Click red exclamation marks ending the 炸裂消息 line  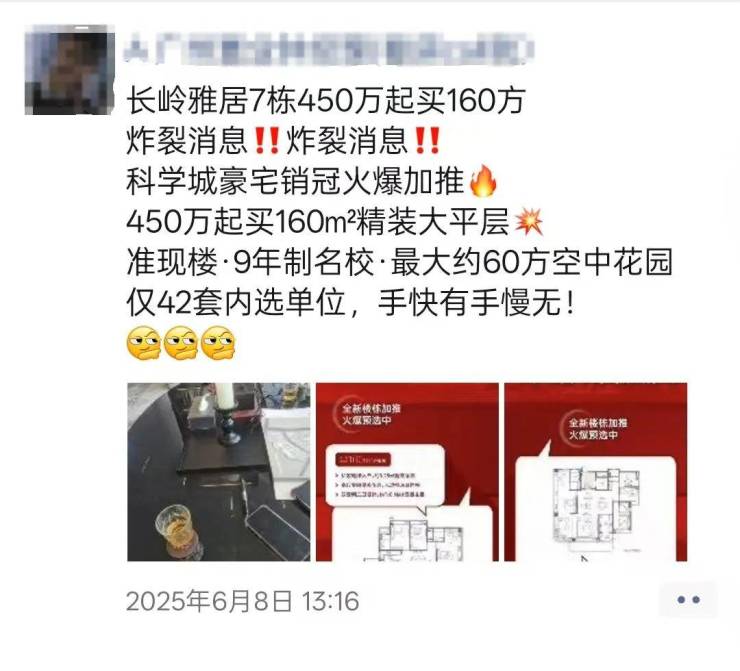click(427, 141)
